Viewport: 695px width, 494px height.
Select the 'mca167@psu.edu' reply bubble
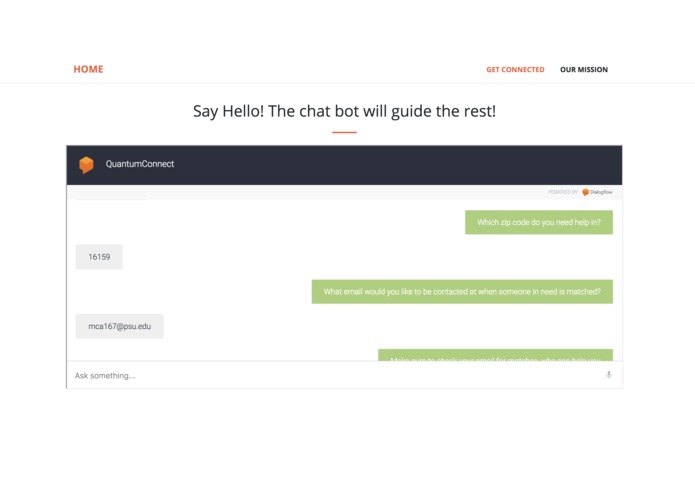[x=119, y=327]
